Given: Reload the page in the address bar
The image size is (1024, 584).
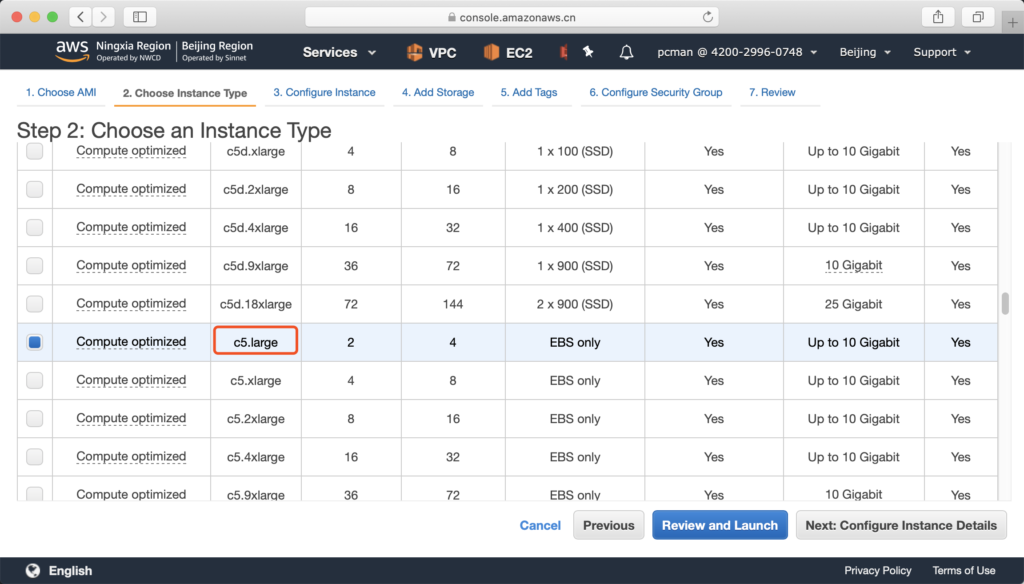Looking at the screenshot, I should [x=708, y=17].
